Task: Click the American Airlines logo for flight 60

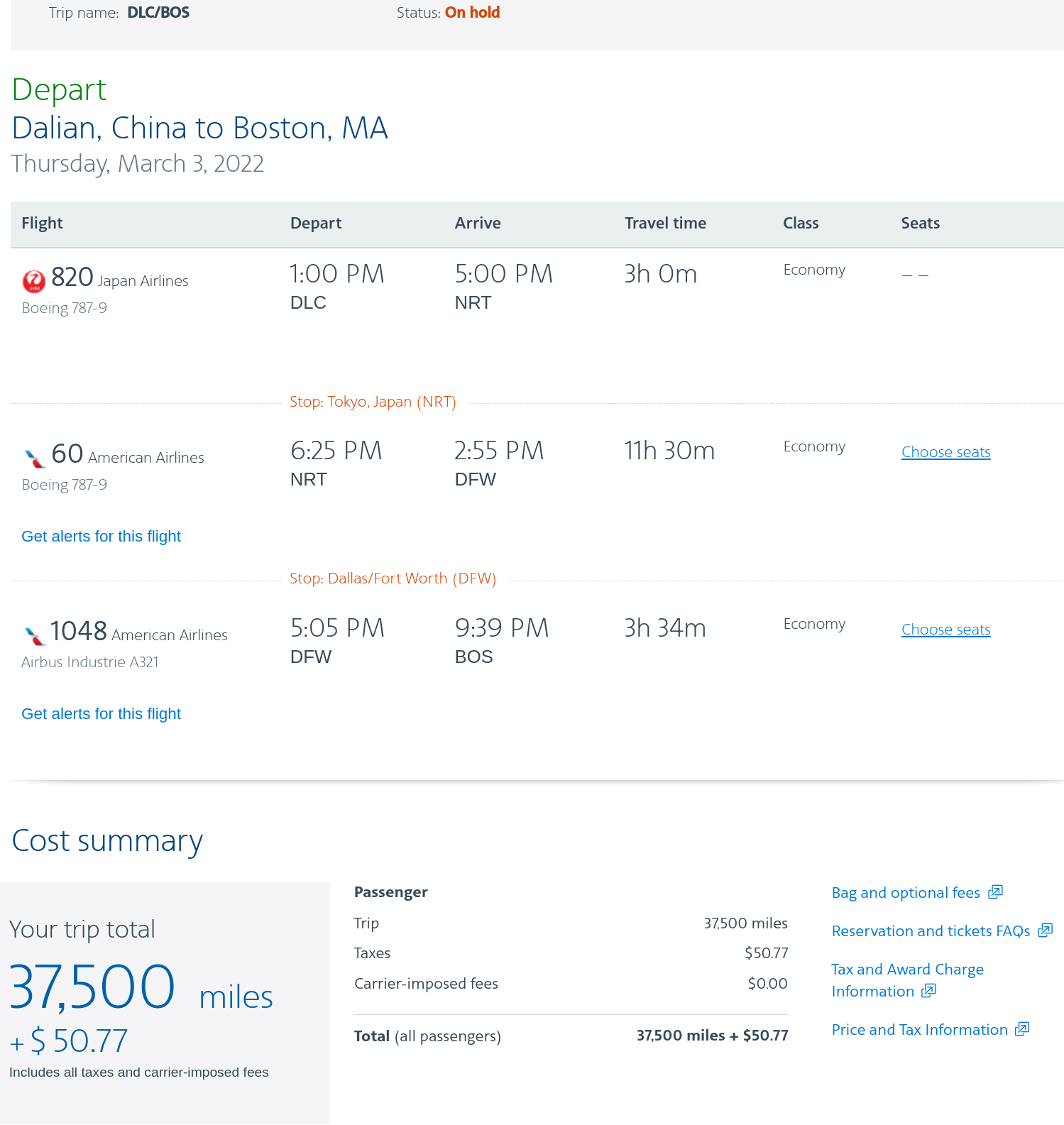Action: tap(34, 459)
